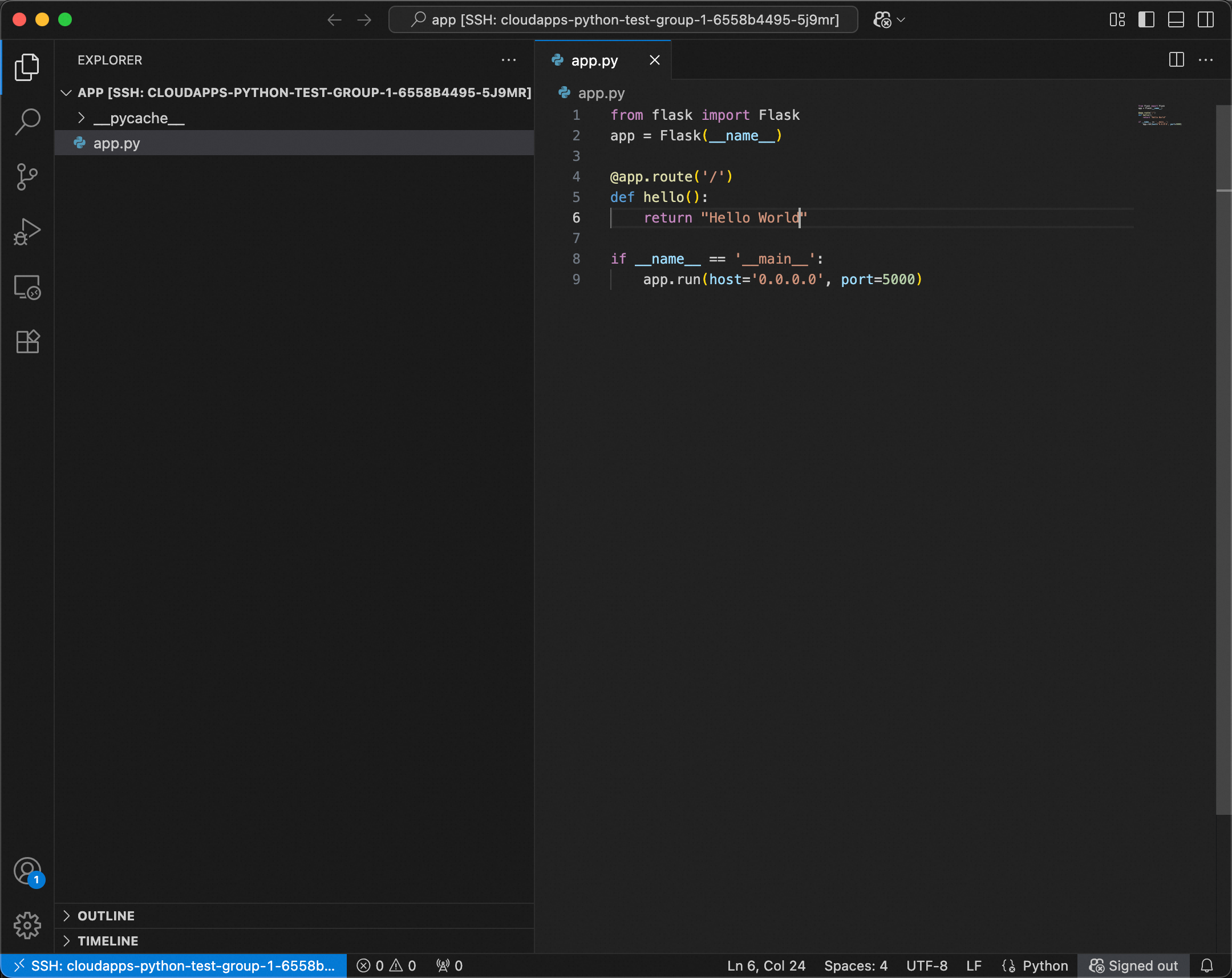The height and width of the screenshot is (978, 1232).
Task: Split the editor to the right
Action: tap(1176, 60)
